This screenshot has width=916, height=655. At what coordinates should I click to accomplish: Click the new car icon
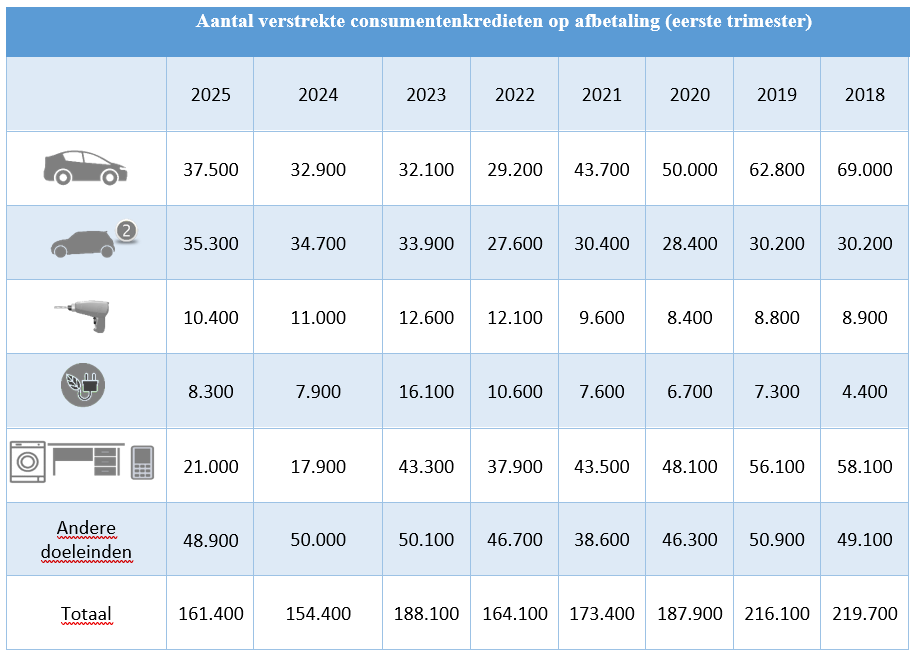coord(85,168)
